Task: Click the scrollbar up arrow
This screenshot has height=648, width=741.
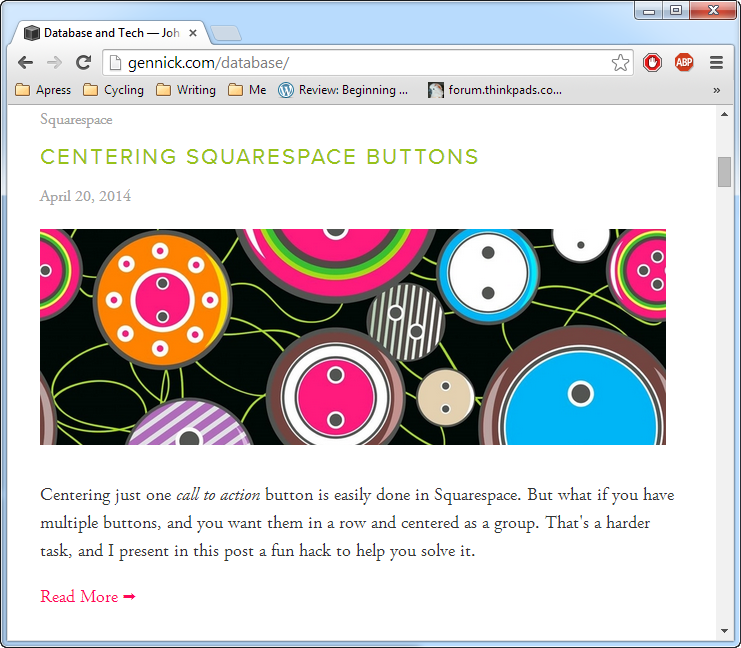Action: click(x=724, y=114)
